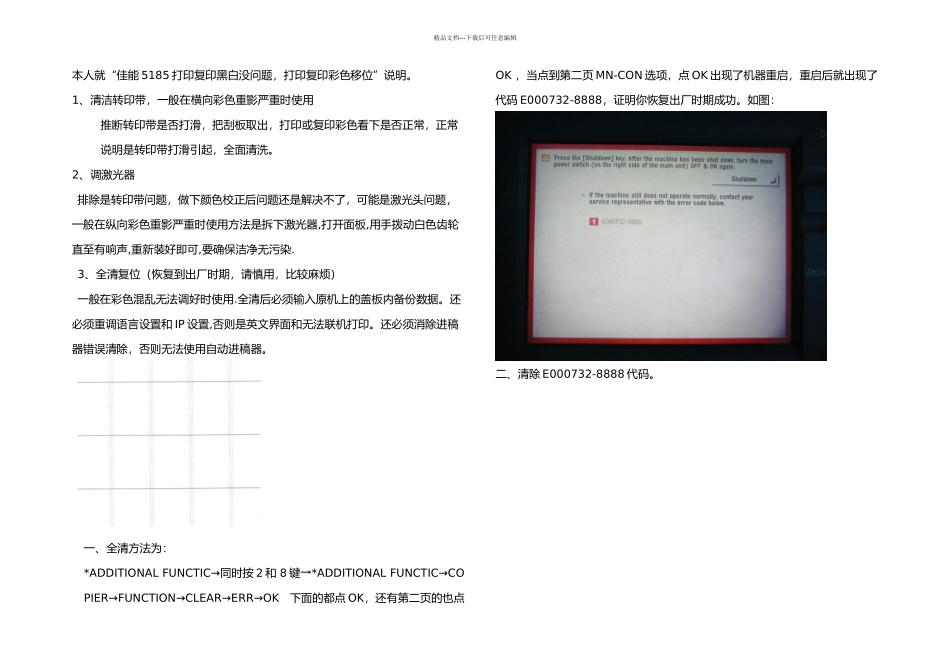Viewport: 950px width, 672px height.
Task: Click heading 1、清洁转印带
Action: (193, 100)
